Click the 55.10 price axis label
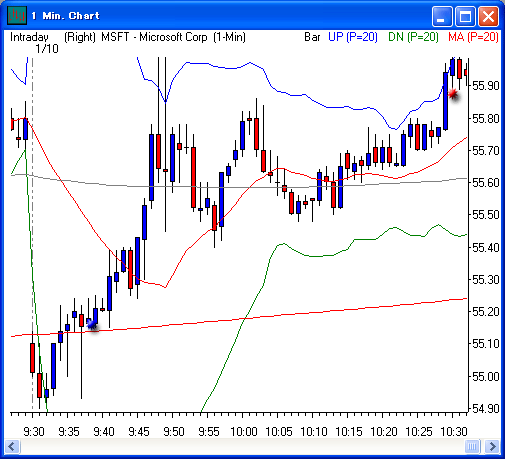 (x=486, y=344)
